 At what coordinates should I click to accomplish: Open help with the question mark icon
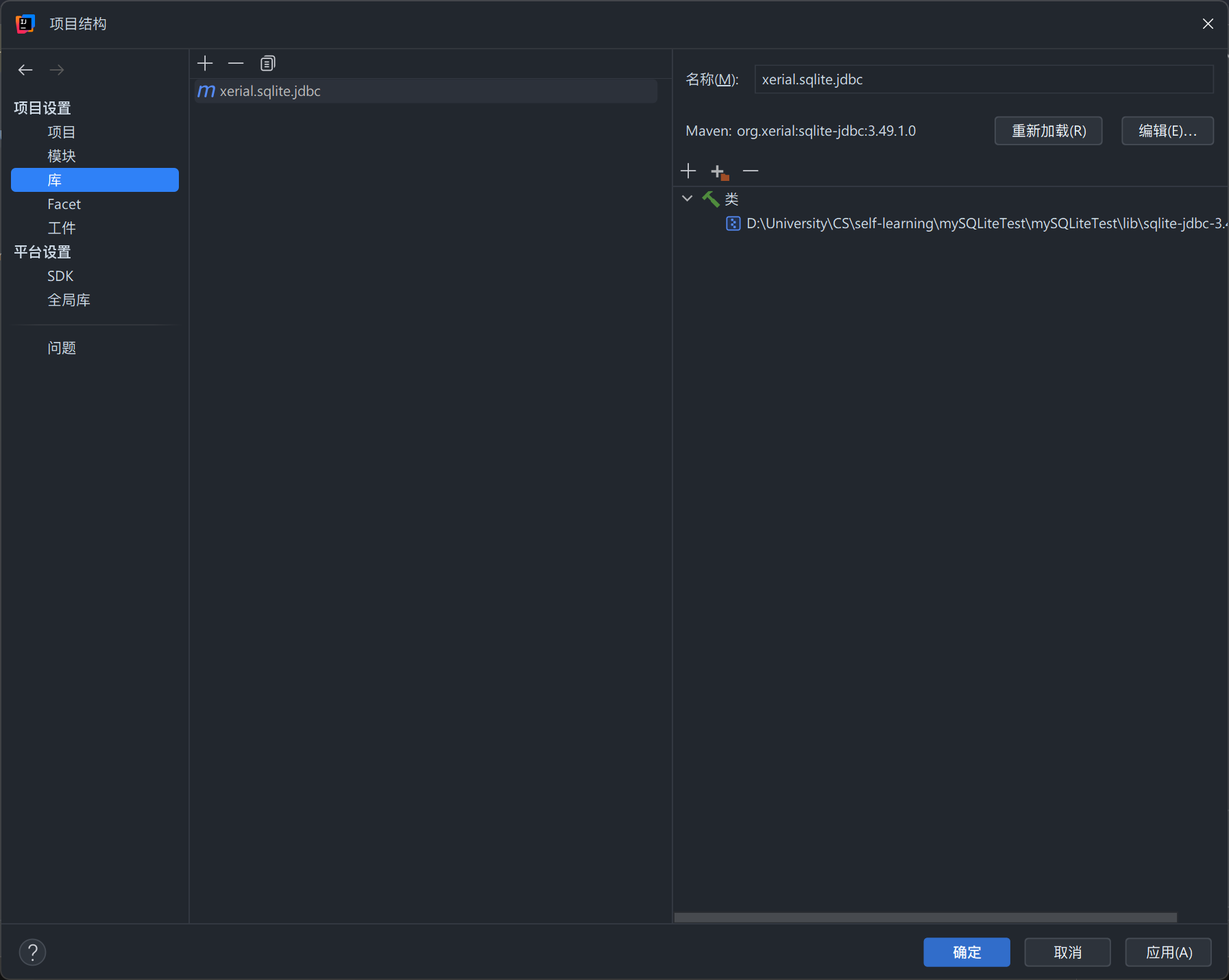click(x=32, y=952)
